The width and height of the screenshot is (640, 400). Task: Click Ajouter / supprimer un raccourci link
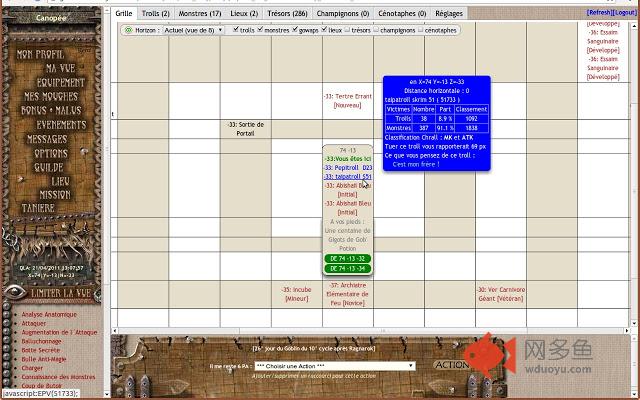313,376
